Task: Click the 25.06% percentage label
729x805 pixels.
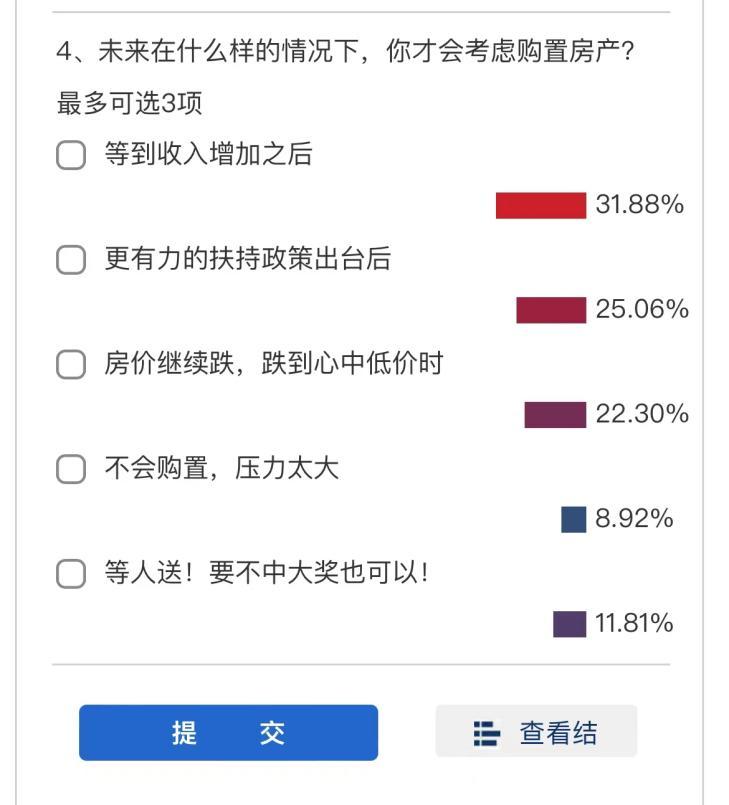Action: (x=642, y=309)
